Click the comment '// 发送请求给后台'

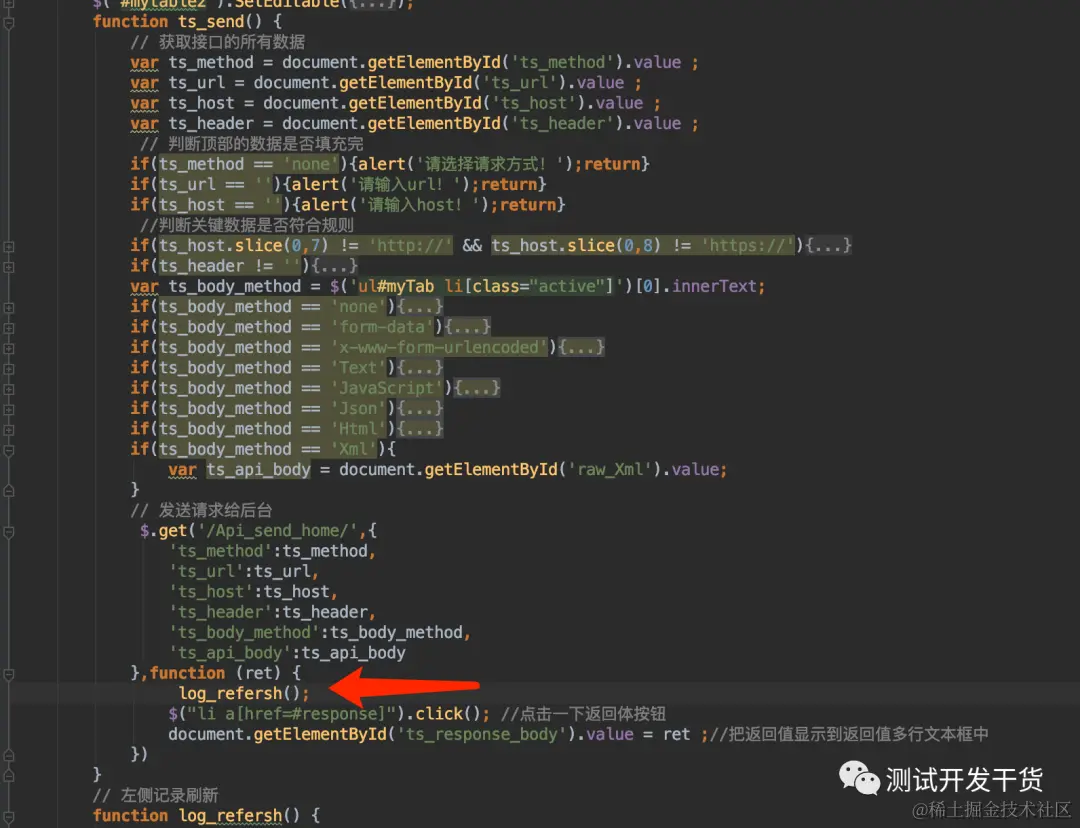202,510
